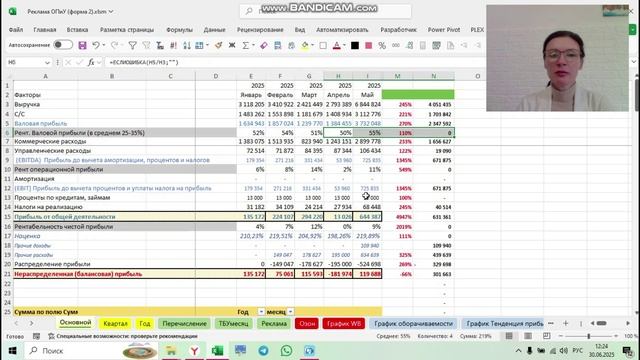Screen dimensions: 640x360
Task: Open the red Озон sheet tab
Action: tap(307, 323)
